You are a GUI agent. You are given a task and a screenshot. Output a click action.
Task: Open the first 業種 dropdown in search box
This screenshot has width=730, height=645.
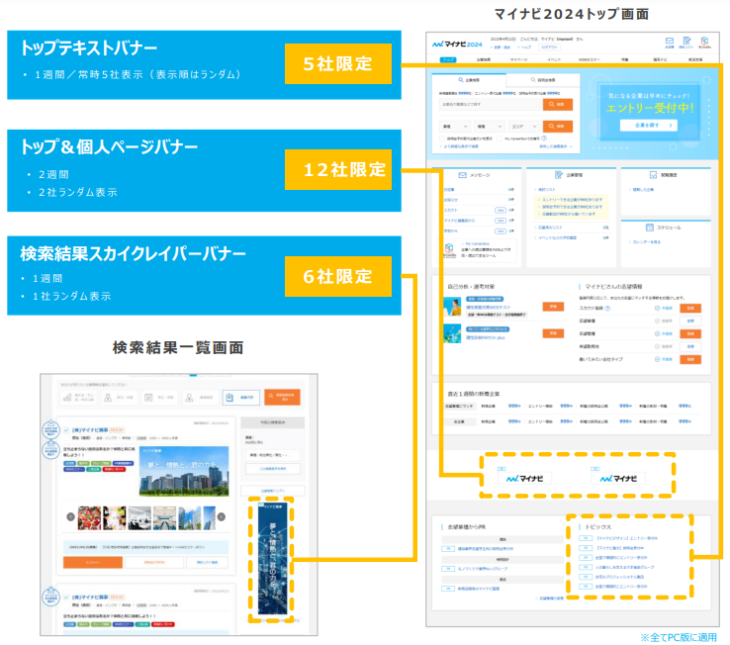tap(455, 126)
